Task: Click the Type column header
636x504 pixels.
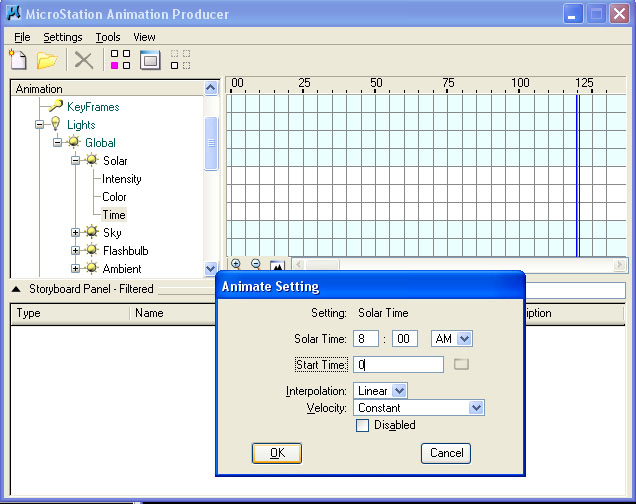Action: 70,313
